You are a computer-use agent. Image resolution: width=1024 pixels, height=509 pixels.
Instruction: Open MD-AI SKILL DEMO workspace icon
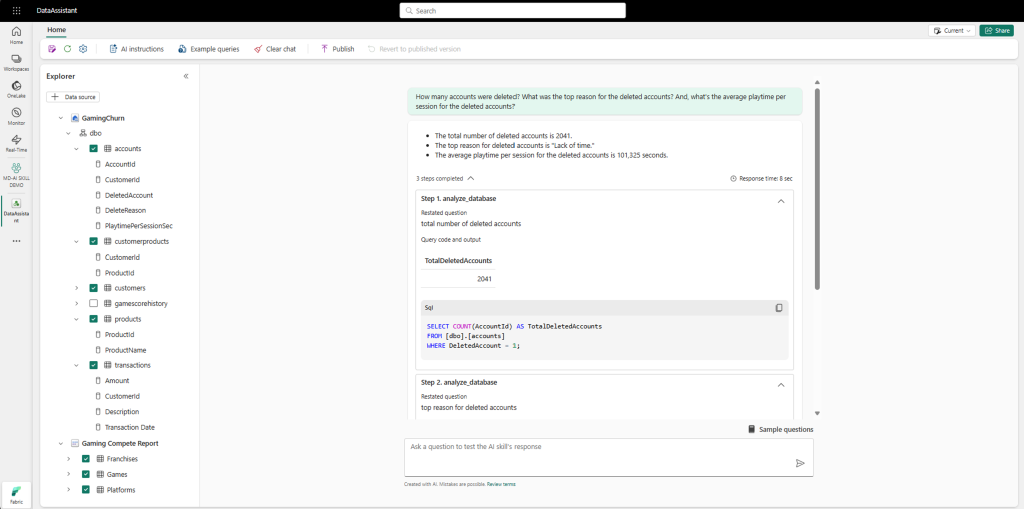coord(16,174)
